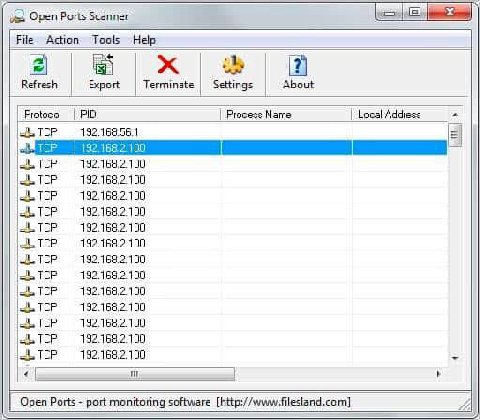Viewport: 480px width, 420px height.
Task: Sort by the Local Address column header
Action: pyautogui.click(x=399, y=114)
